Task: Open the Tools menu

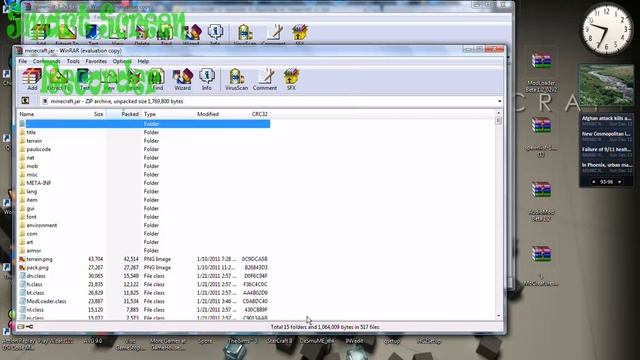Action: pos(73,61)
